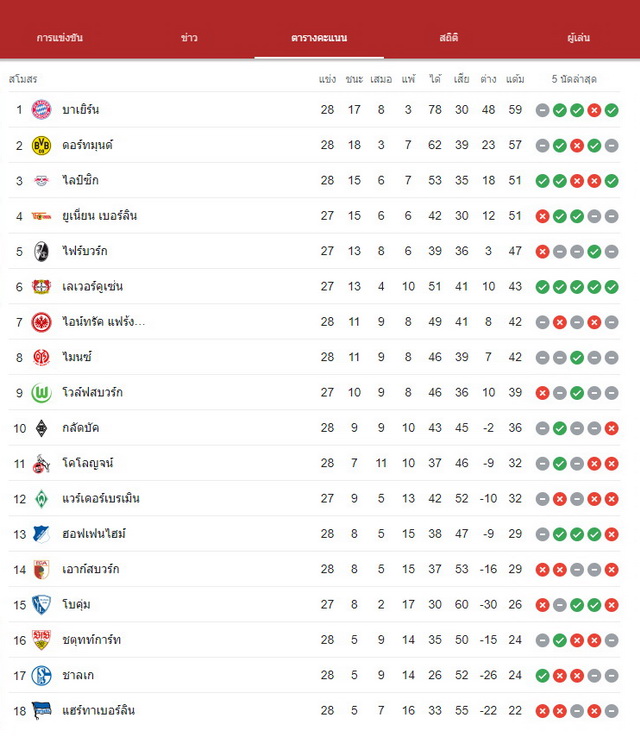Click the ตารางคะแนน tab

pyautogui.click(x=319, y=38)
